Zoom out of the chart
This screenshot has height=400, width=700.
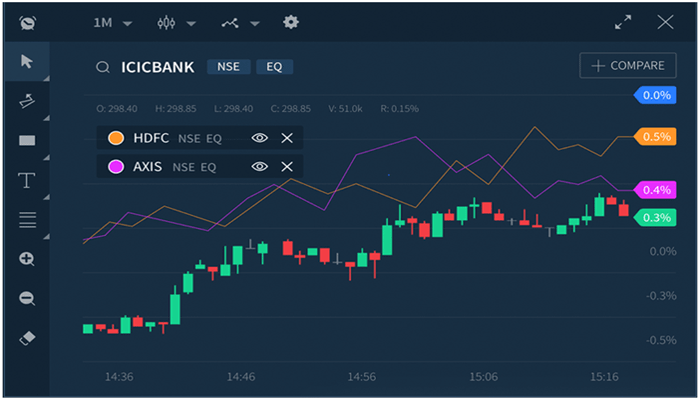[x=27, y=298]
